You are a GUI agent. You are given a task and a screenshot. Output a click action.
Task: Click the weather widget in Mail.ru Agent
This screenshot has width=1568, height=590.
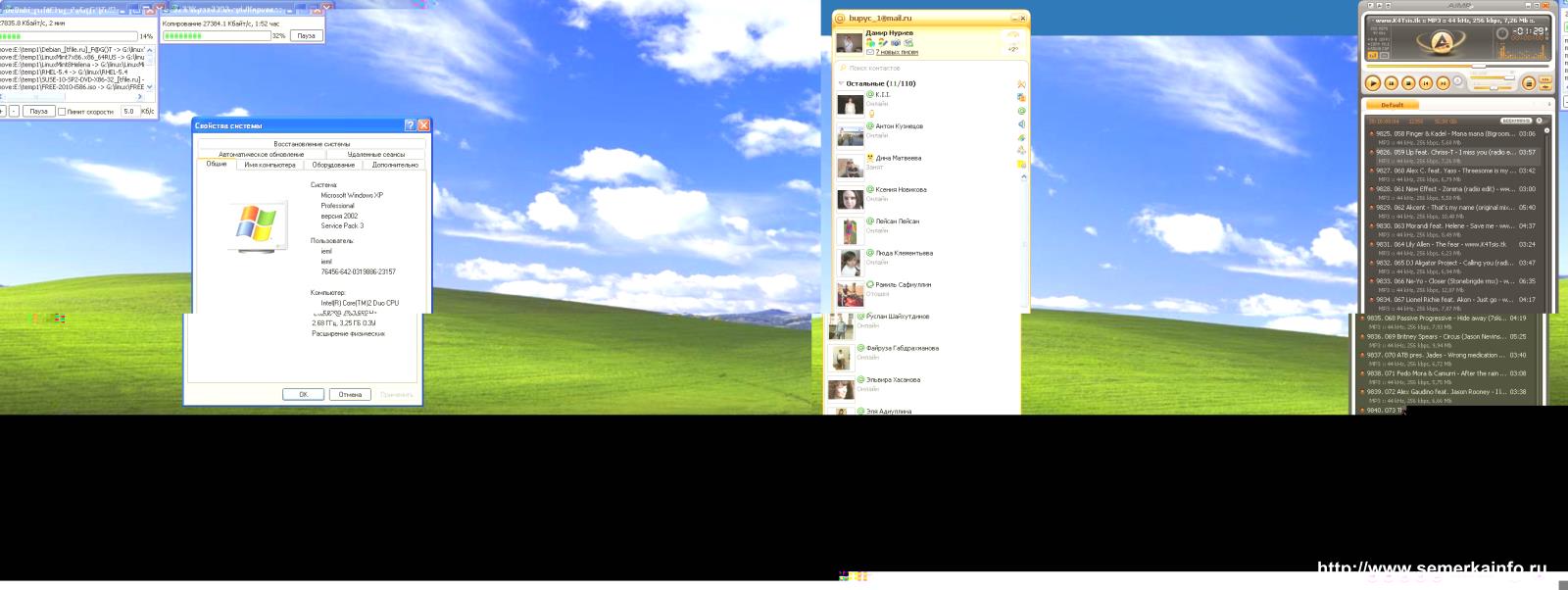[1012, 41]
